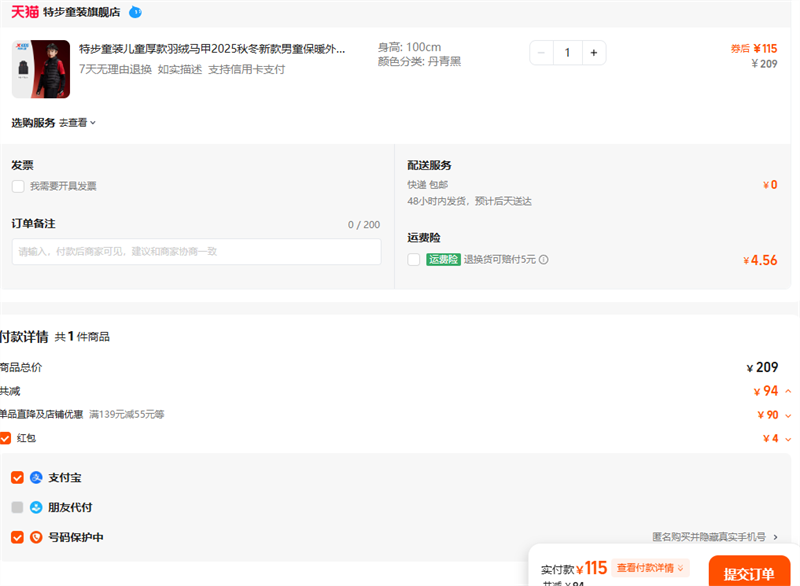Click the 朋友代付 friend-pay icon
Image resolution: width=800 pixels, height=586 pixels.
click(x=37, y=508)
